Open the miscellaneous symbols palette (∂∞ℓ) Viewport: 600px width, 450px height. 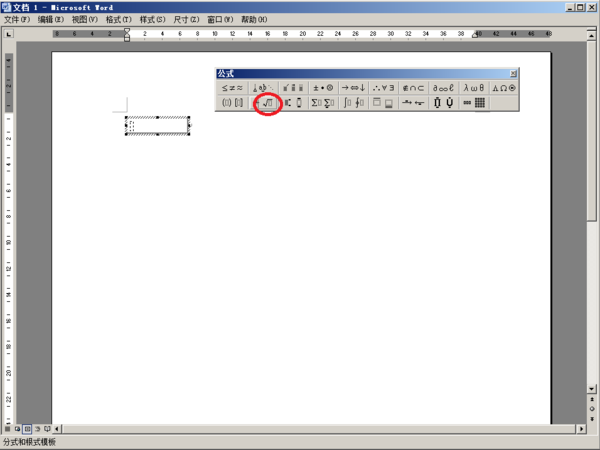[x=443, y=88]
